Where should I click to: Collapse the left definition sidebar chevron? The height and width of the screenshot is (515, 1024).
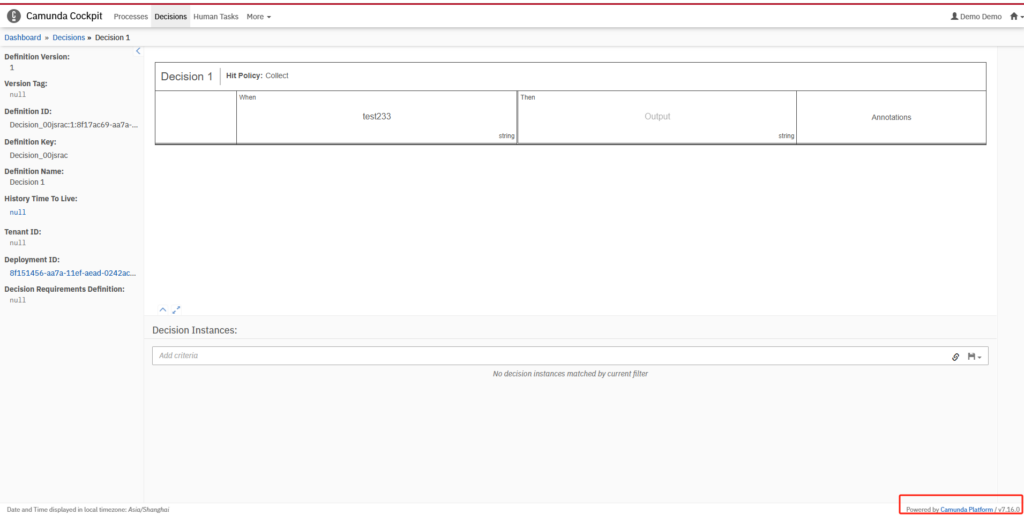pyautogui.click(x=138, y=51)
